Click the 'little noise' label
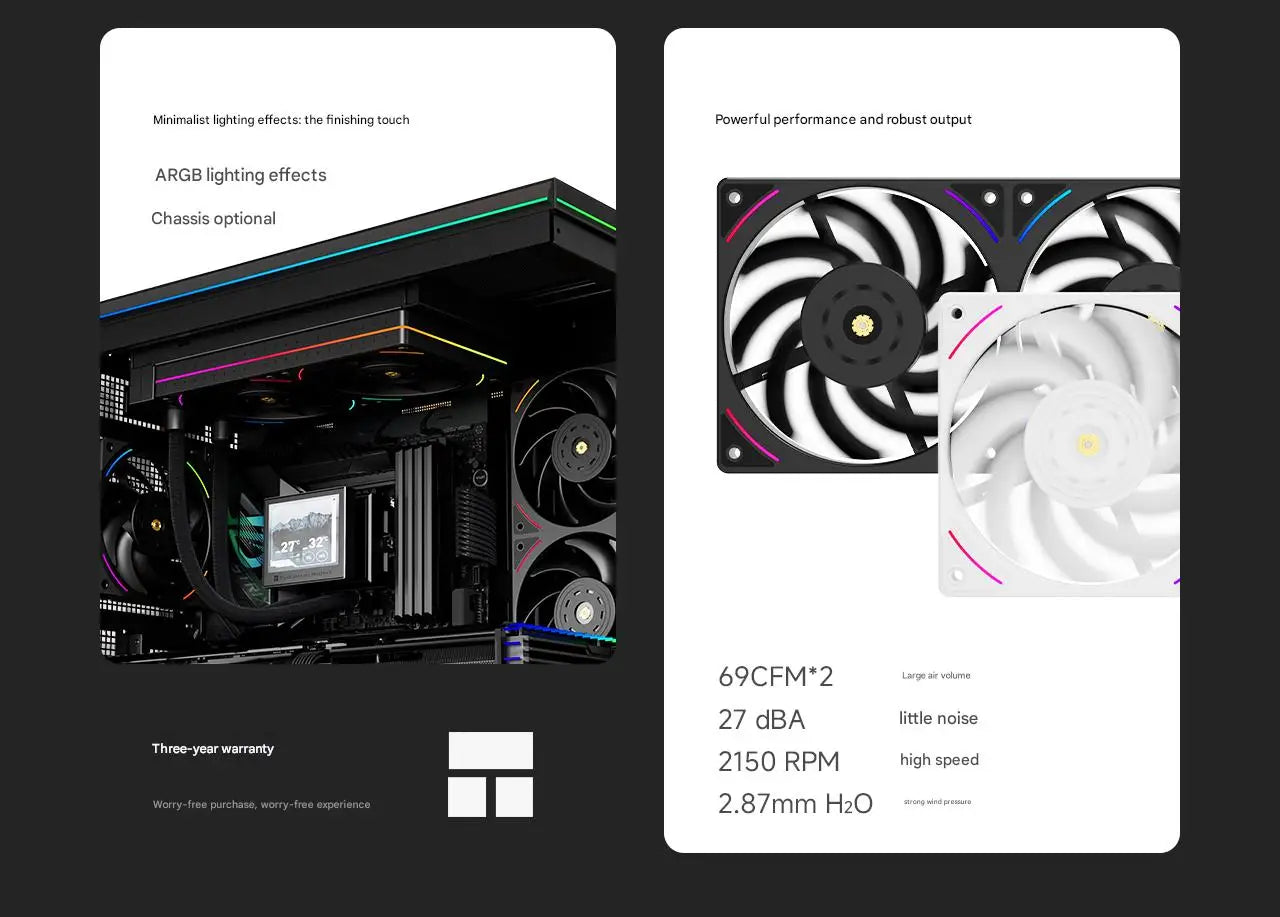This screenshot has width=1280, height=917. [938, 718]
